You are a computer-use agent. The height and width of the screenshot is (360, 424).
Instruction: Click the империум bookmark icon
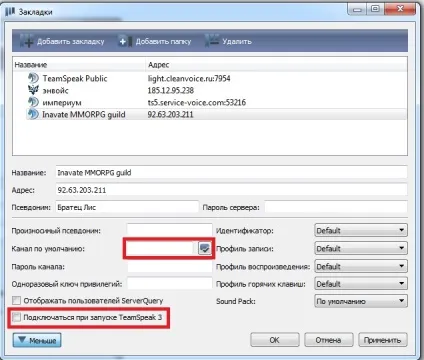coord(33,102)
